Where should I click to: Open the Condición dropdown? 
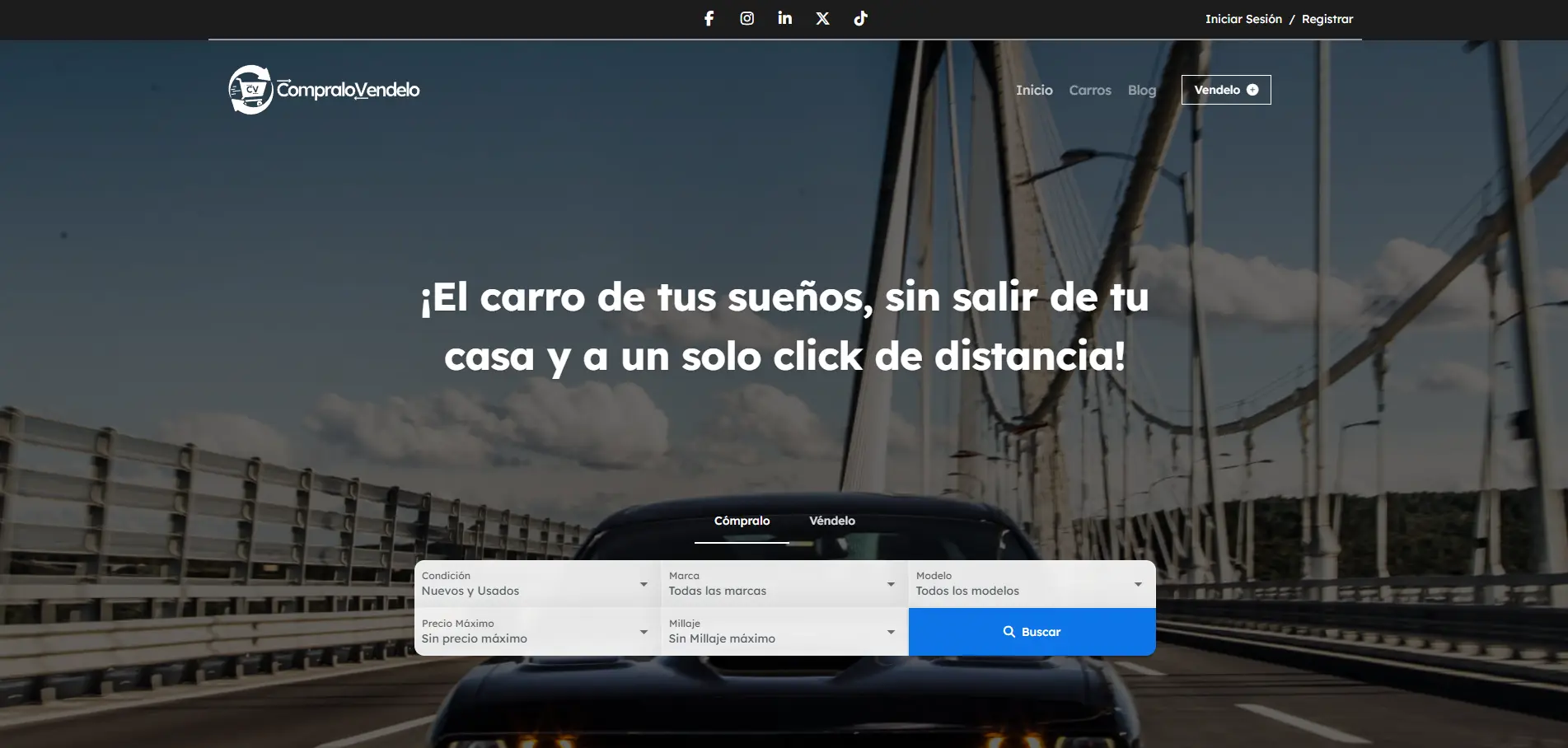click(x=537, y=584)
